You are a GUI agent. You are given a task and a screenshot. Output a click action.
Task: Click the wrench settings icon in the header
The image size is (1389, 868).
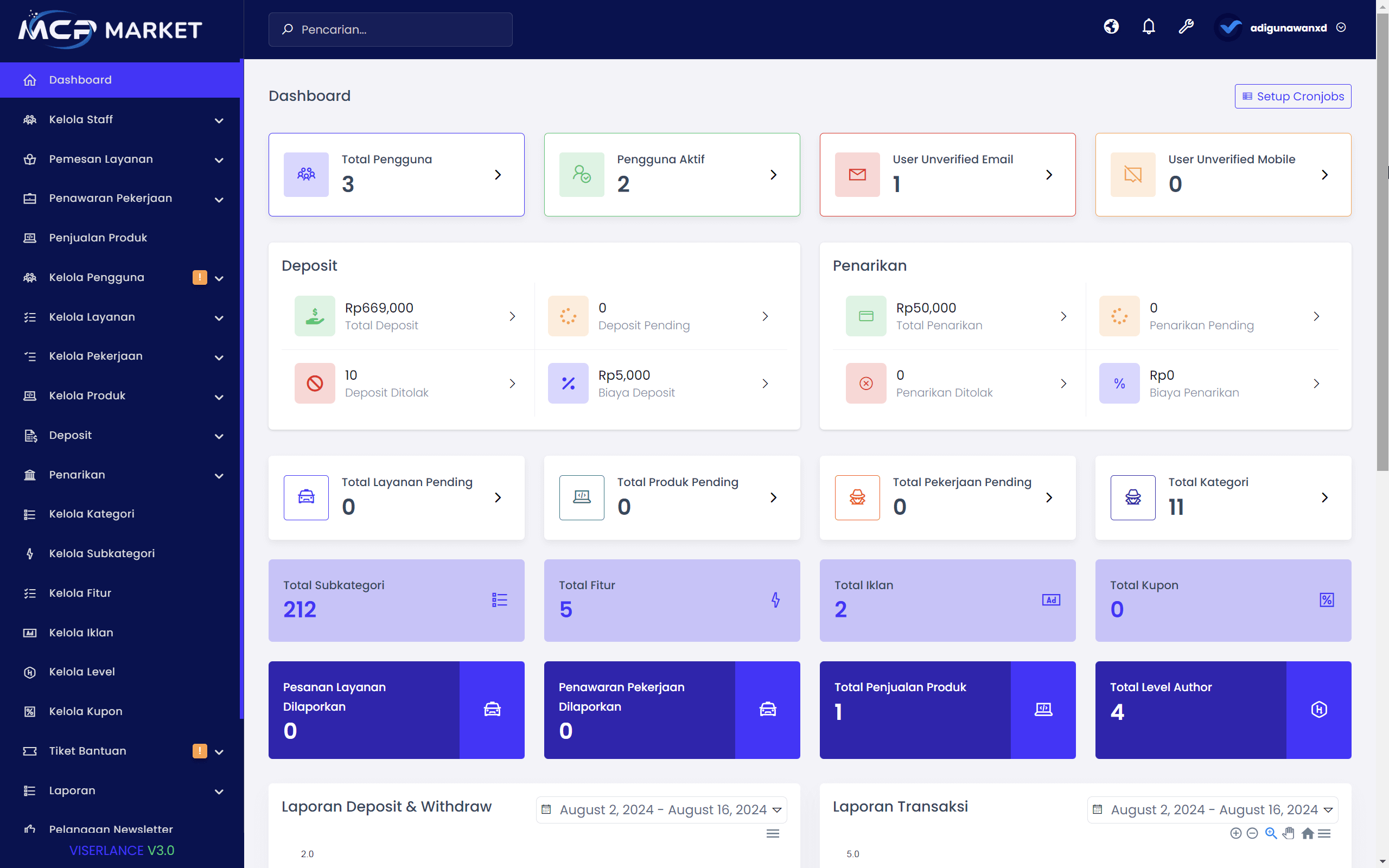(x=1186, y=27)
